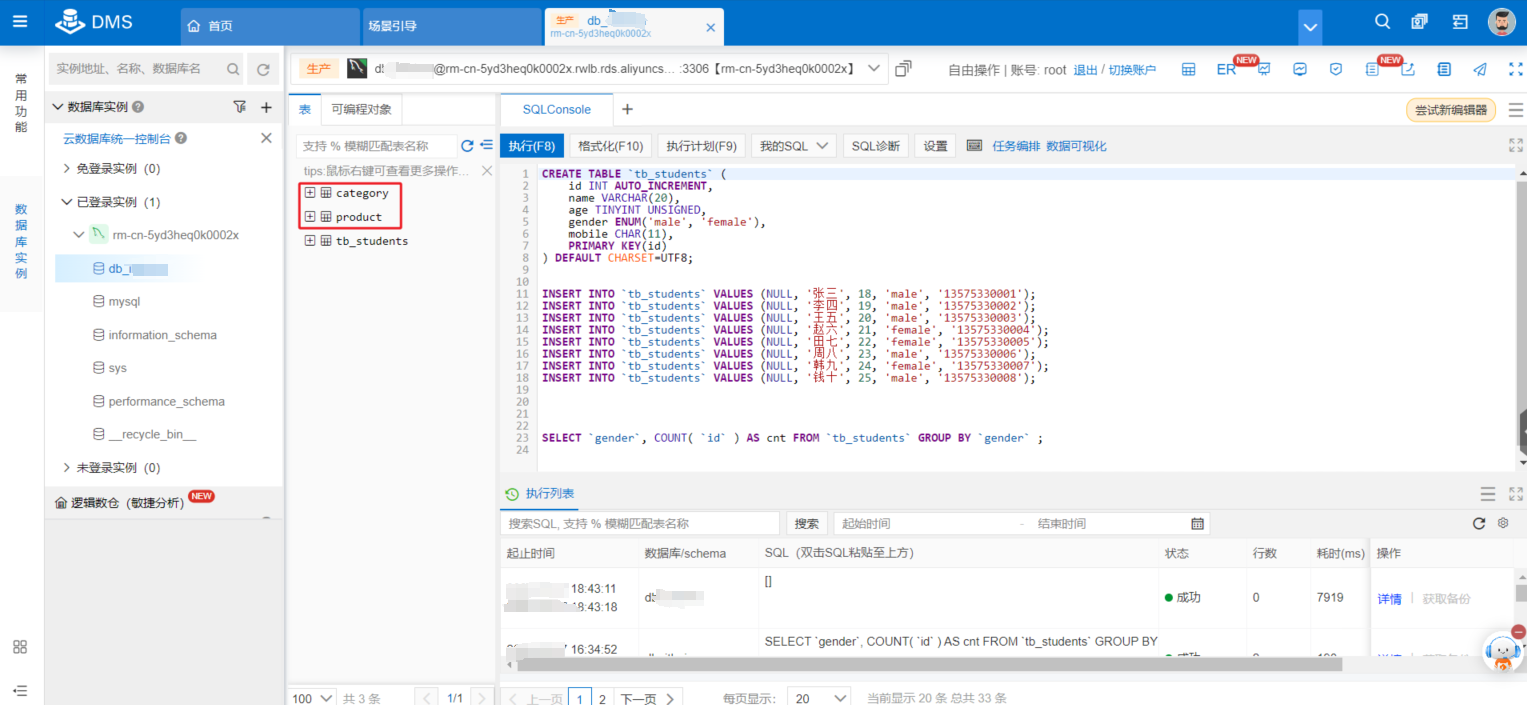Focus the table name fuzzy-match field
Image resolution: width=1527 pixels, height=705 pixels.
(x=376, y=146)
